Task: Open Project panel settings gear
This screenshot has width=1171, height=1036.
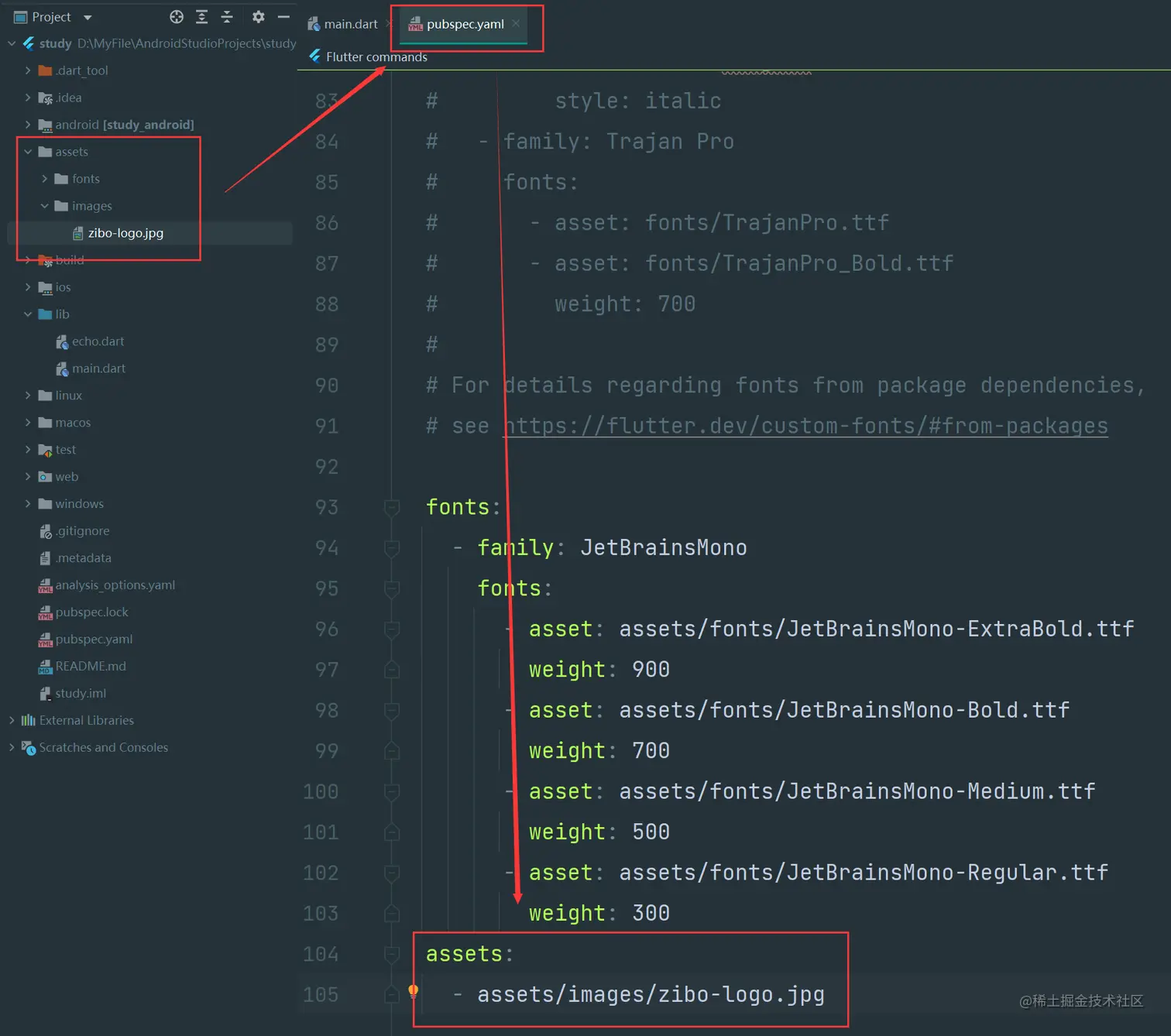Action: point(259,17)
